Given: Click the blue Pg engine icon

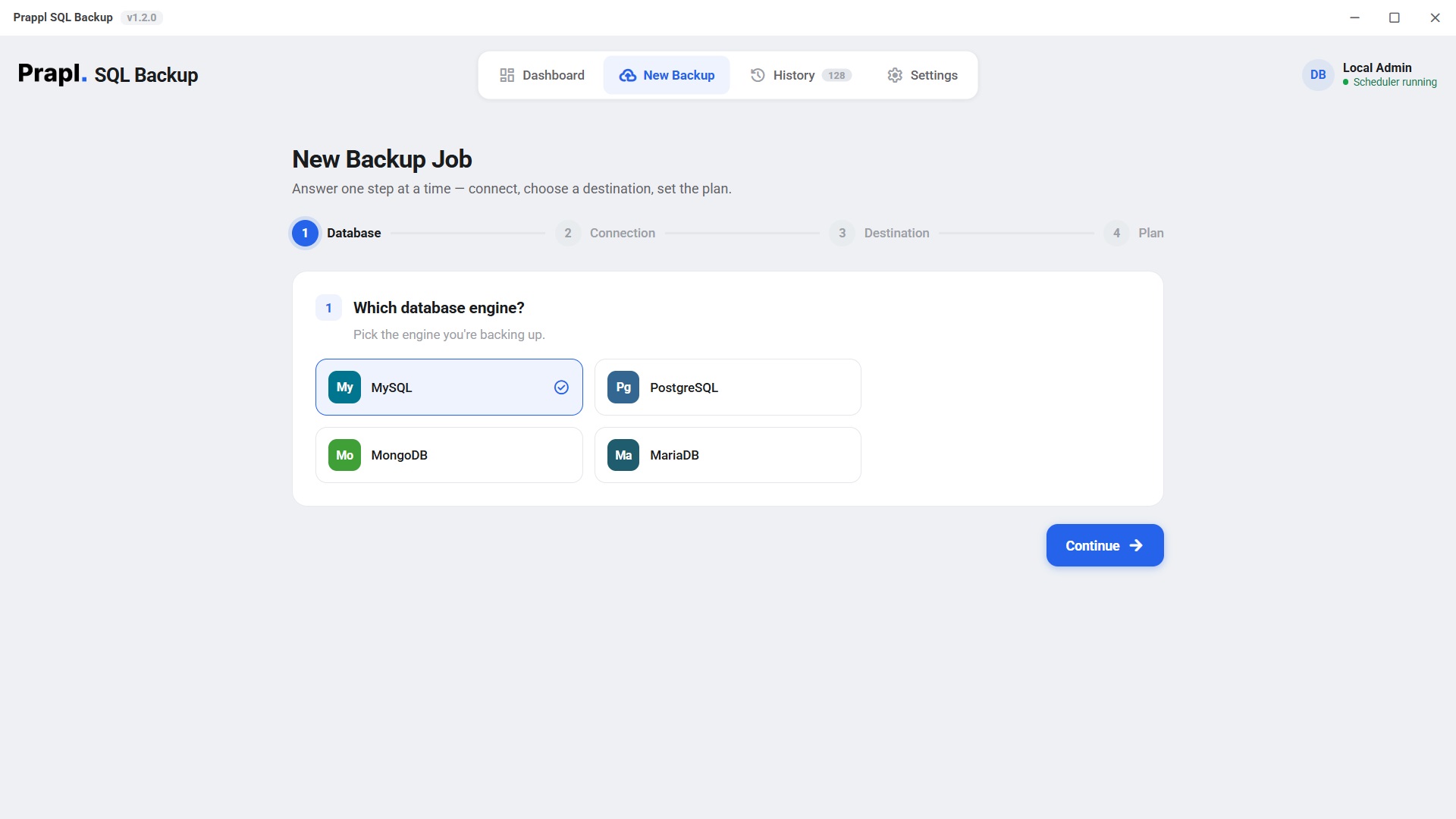Looking at the screenshot, I should (x=623, y=387).
